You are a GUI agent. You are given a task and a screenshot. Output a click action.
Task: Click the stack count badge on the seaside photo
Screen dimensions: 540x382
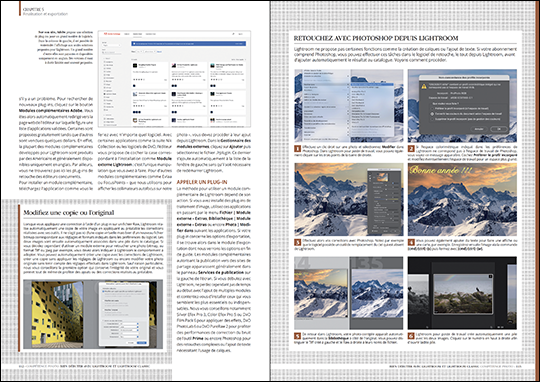tap(490, 276)
